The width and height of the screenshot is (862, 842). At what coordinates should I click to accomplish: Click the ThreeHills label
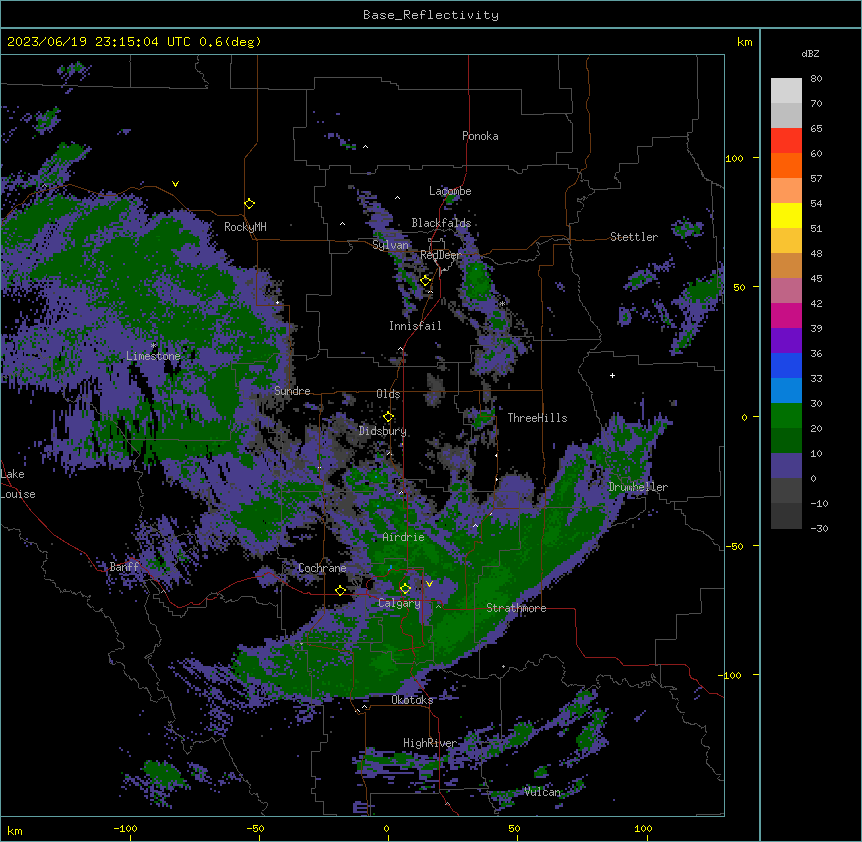[x=537, y=418]
